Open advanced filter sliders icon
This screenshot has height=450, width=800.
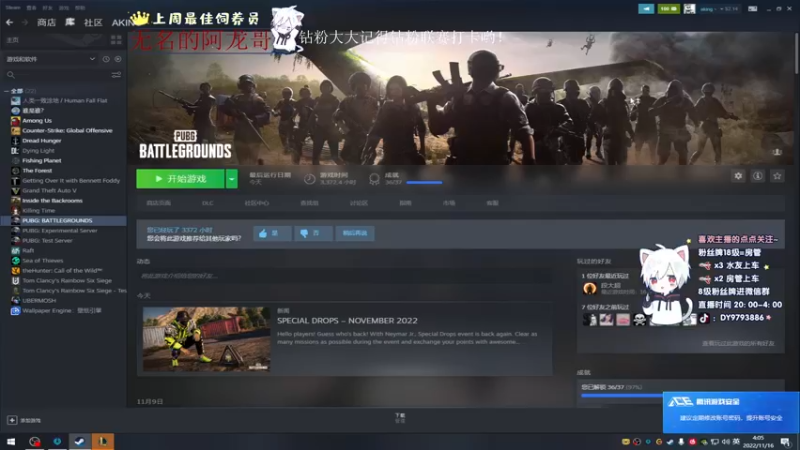pos(116,75)
